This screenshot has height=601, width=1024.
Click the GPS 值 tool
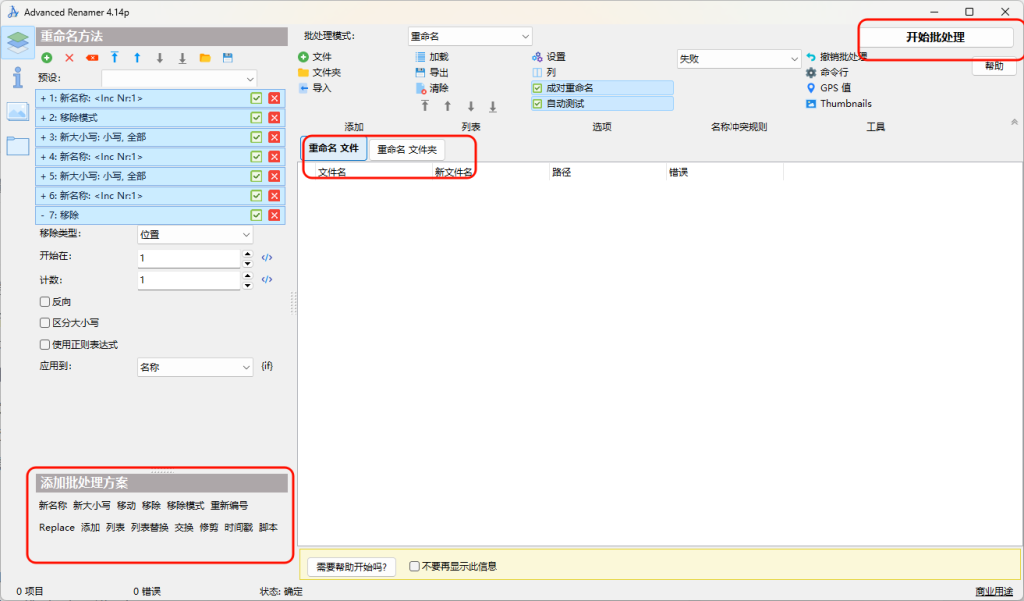pos(837,88)
